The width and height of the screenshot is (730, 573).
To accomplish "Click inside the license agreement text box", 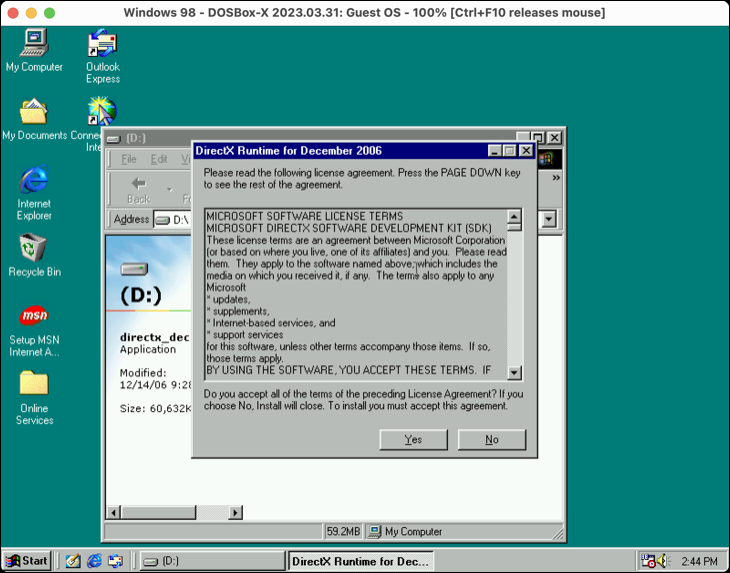I will tap(357, 293).
